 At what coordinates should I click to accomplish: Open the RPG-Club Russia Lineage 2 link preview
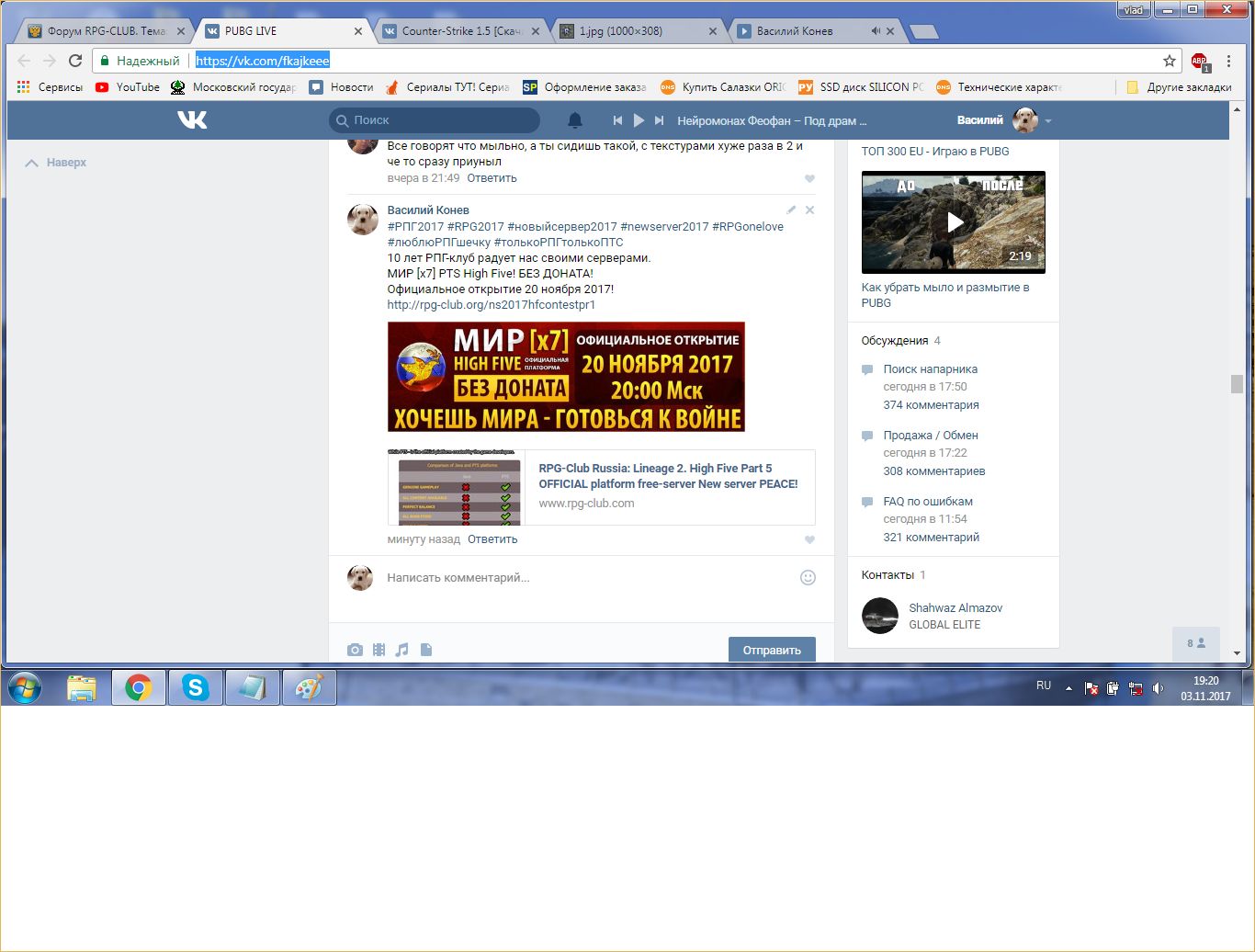[601, 487]
